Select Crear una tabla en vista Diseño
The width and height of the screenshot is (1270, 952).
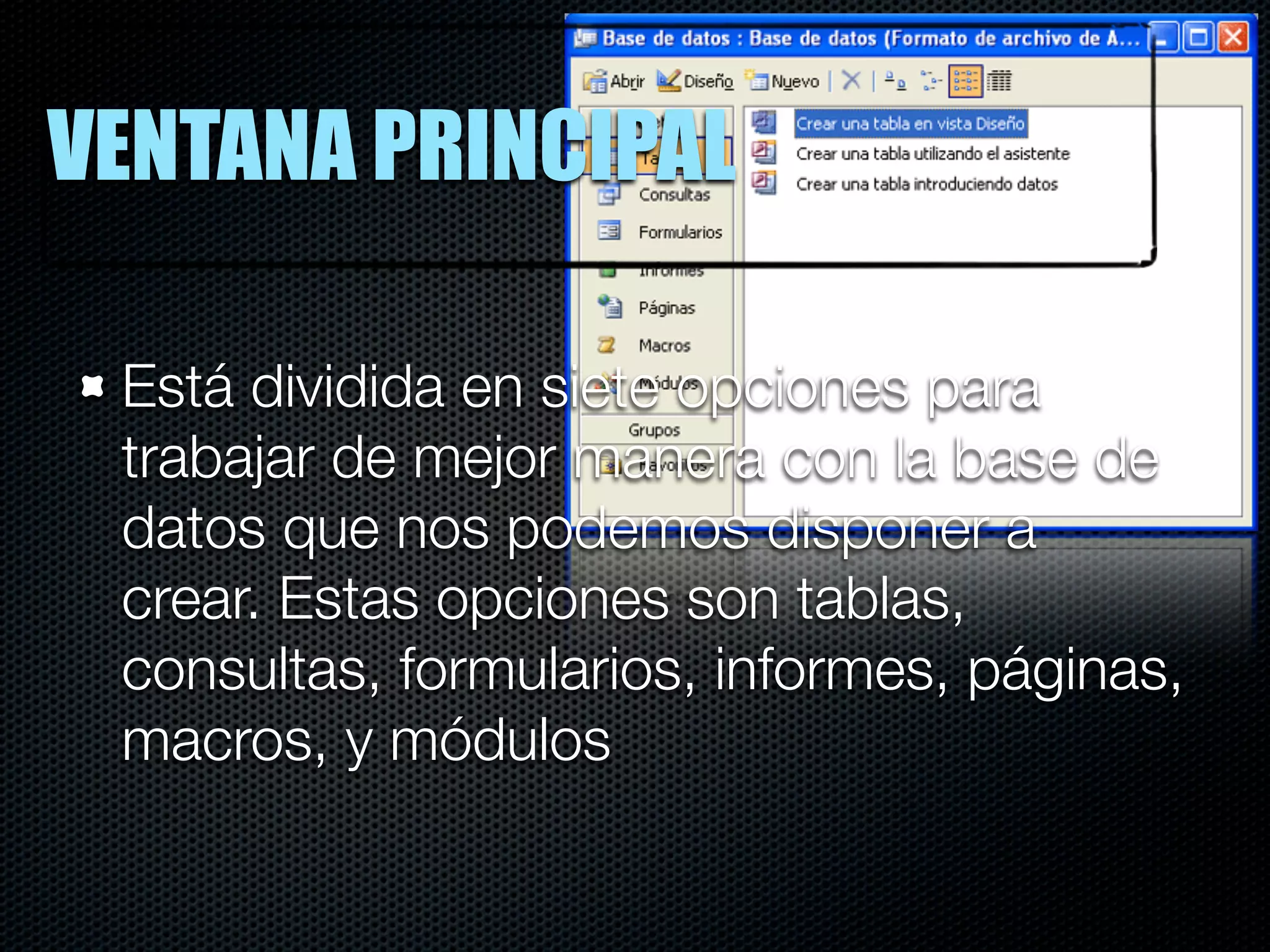click(x=910, y=123)
